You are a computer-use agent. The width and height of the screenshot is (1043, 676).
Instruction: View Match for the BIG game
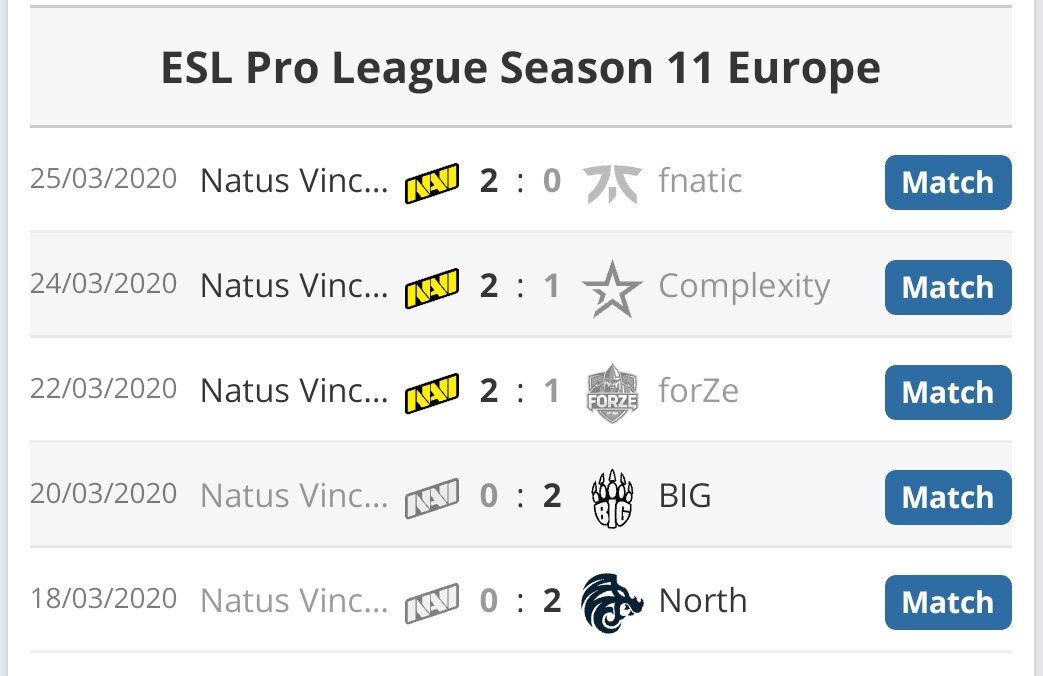tap(948, 498)
